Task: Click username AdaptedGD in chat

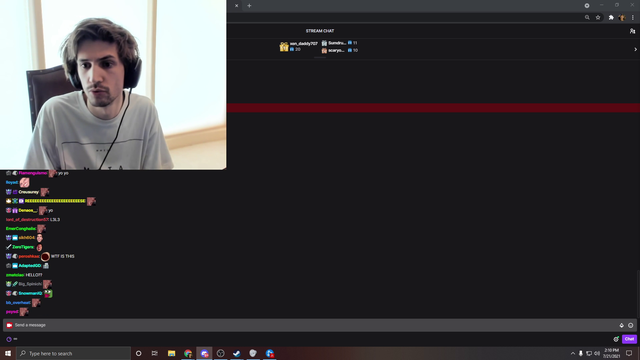Action: click(x=30, y=266)
